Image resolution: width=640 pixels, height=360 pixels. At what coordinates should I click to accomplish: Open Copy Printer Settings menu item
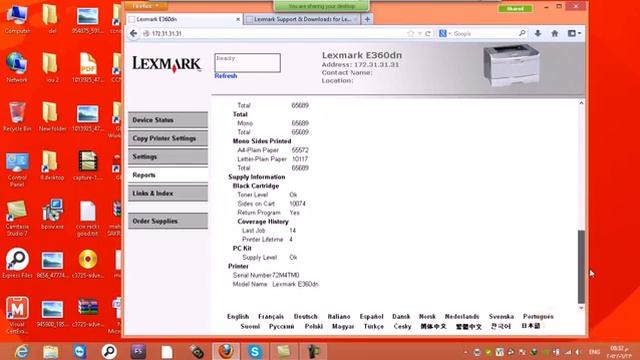(168, 138)
